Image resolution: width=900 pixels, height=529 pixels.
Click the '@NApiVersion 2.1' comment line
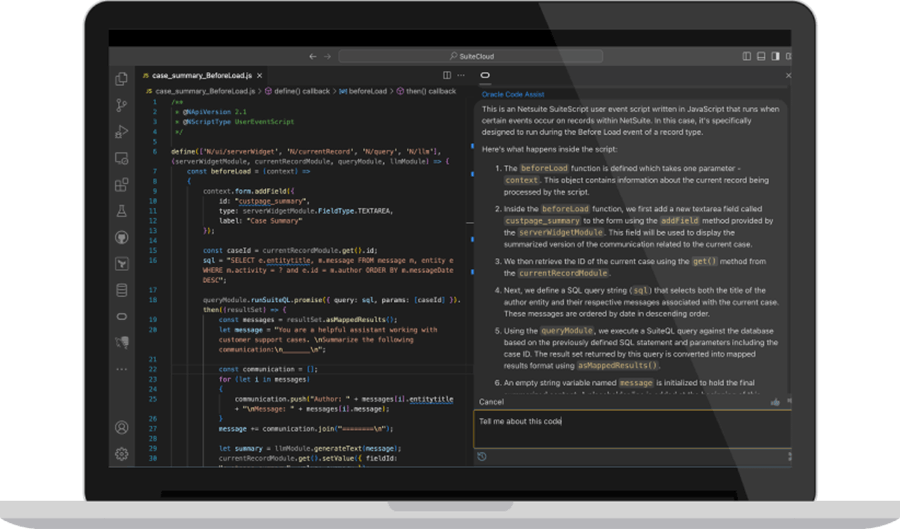point(211,112)
